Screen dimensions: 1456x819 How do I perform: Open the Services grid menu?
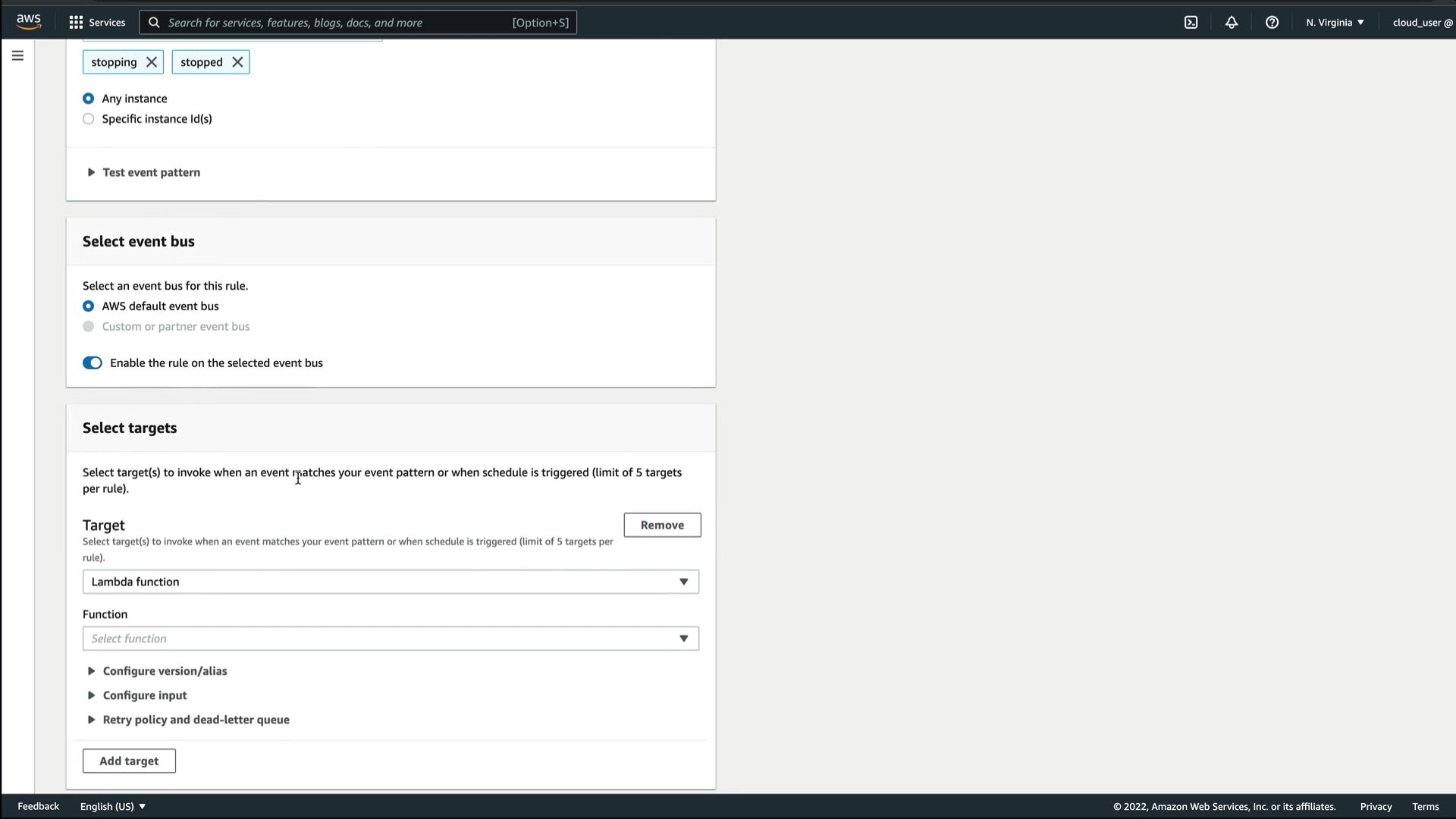(97, 22)
